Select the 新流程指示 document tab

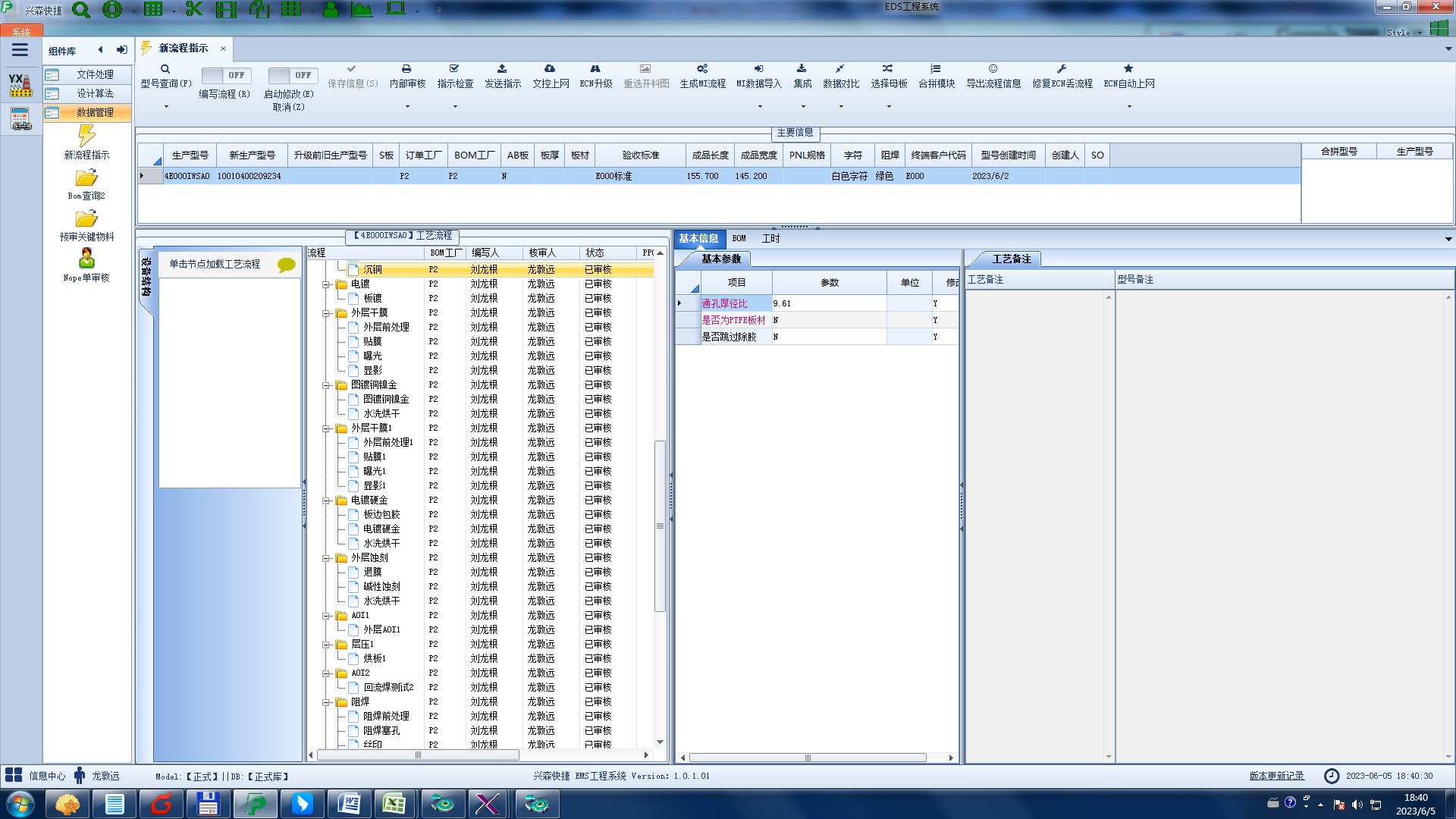coord(184,49)
